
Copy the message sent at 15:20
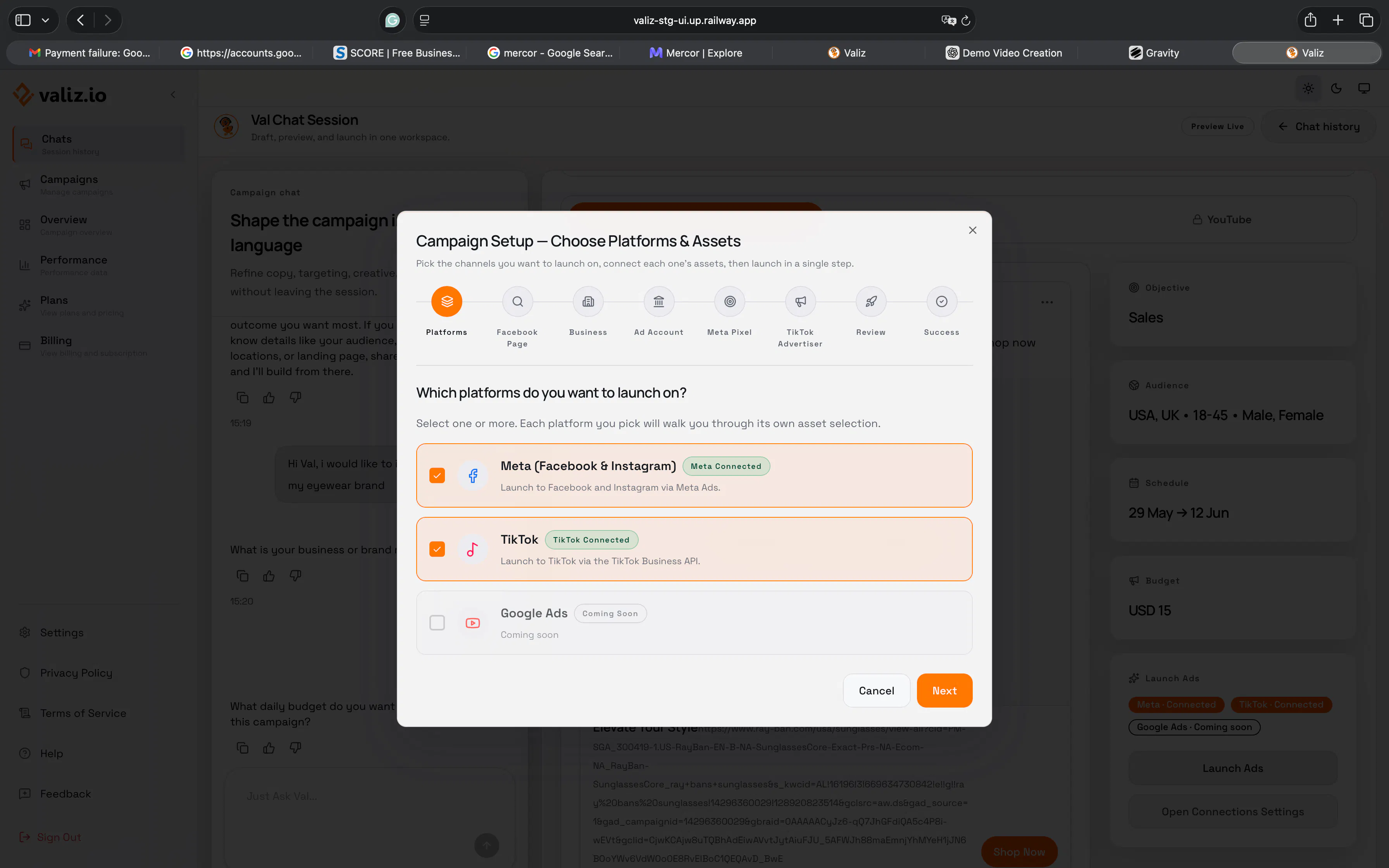coord(242,575)
